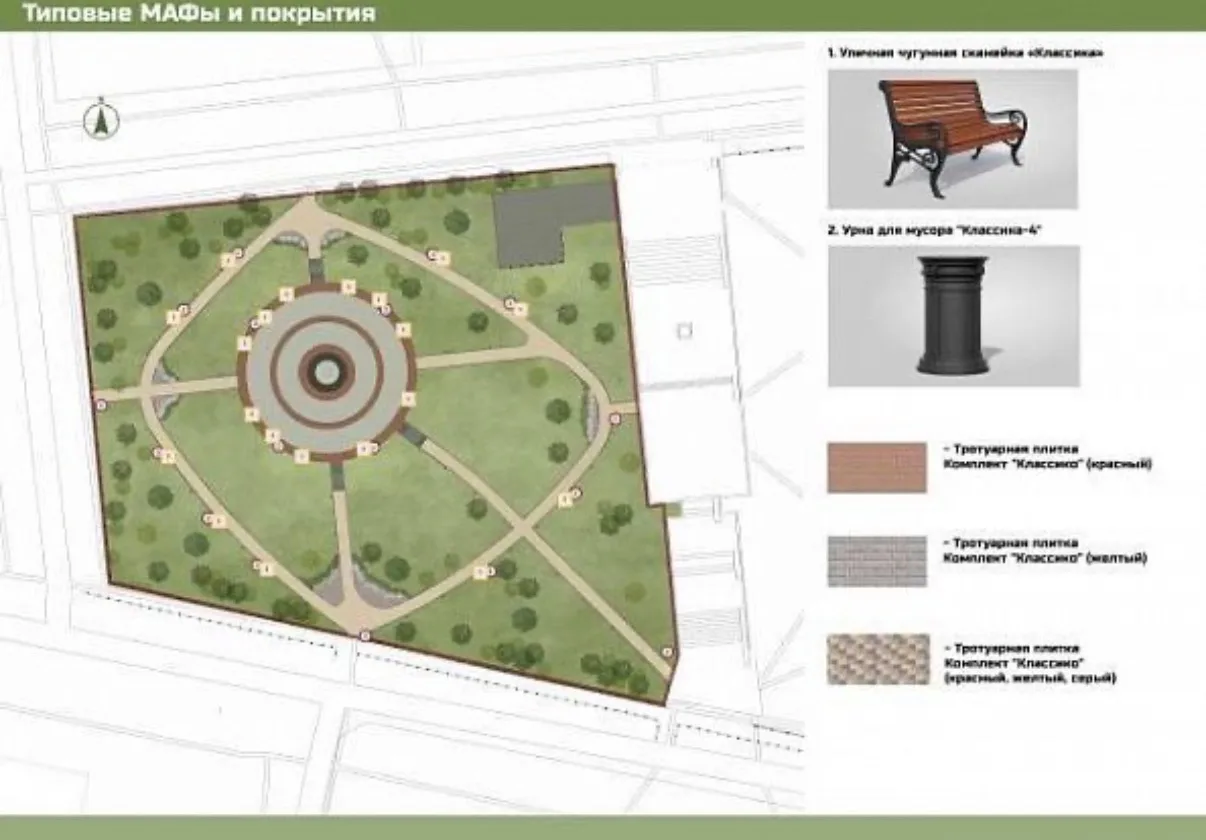Open the cast-iron bench «Классика» picture
This screenshot has width=1206, height=840.
(x=952, y=137)
